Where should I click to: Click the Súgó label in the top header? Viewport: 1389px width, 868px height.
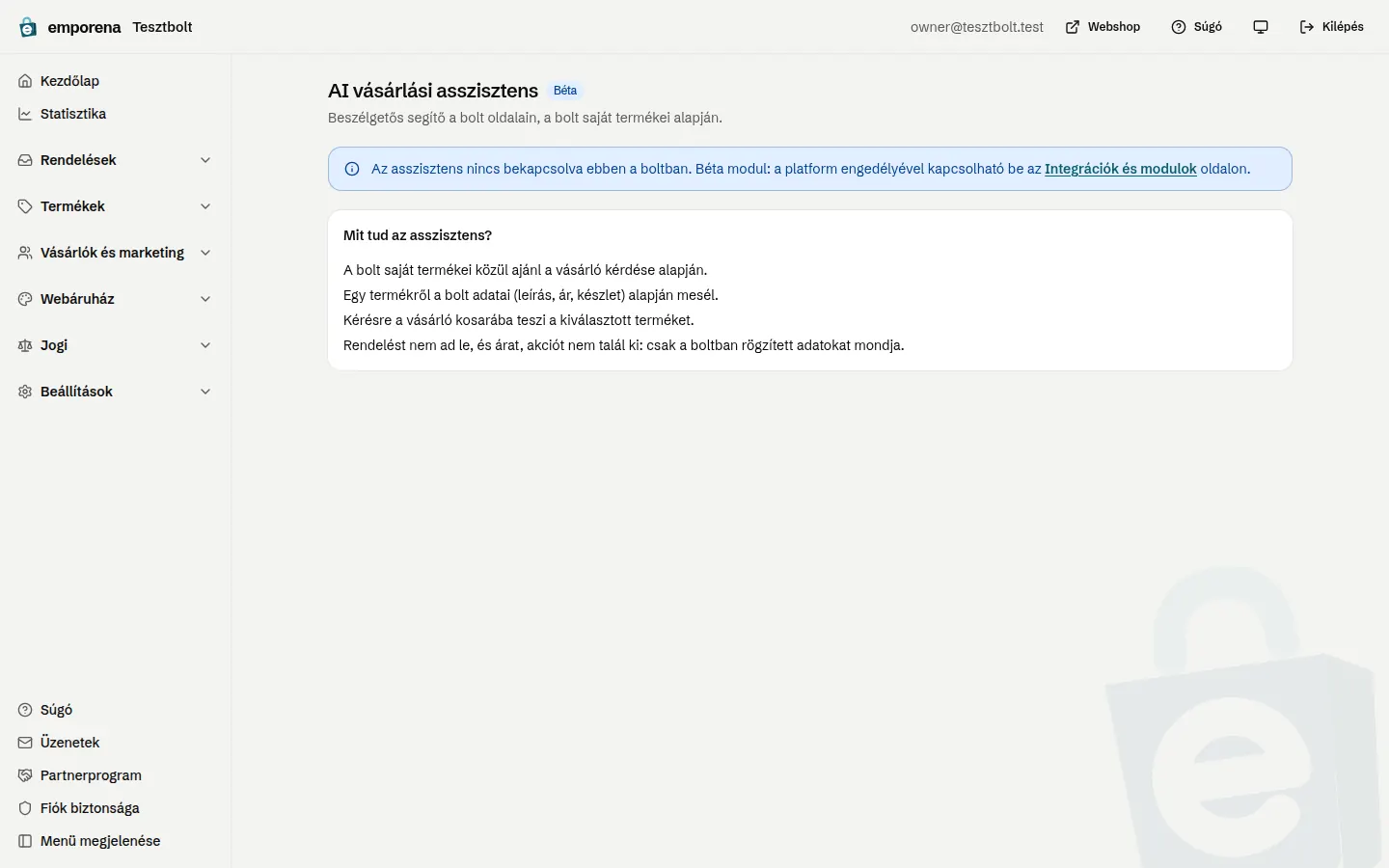click(1208, 27)
